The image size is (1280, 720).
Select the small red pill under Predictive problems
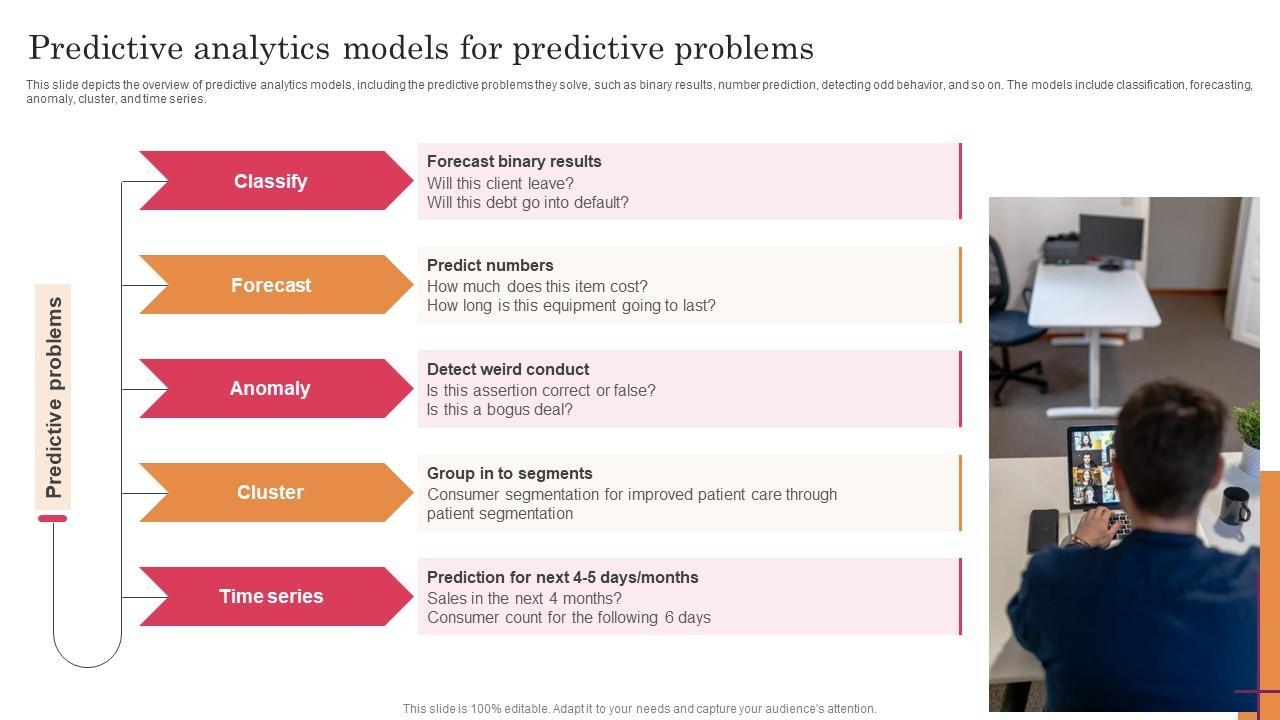pos(53,518)
